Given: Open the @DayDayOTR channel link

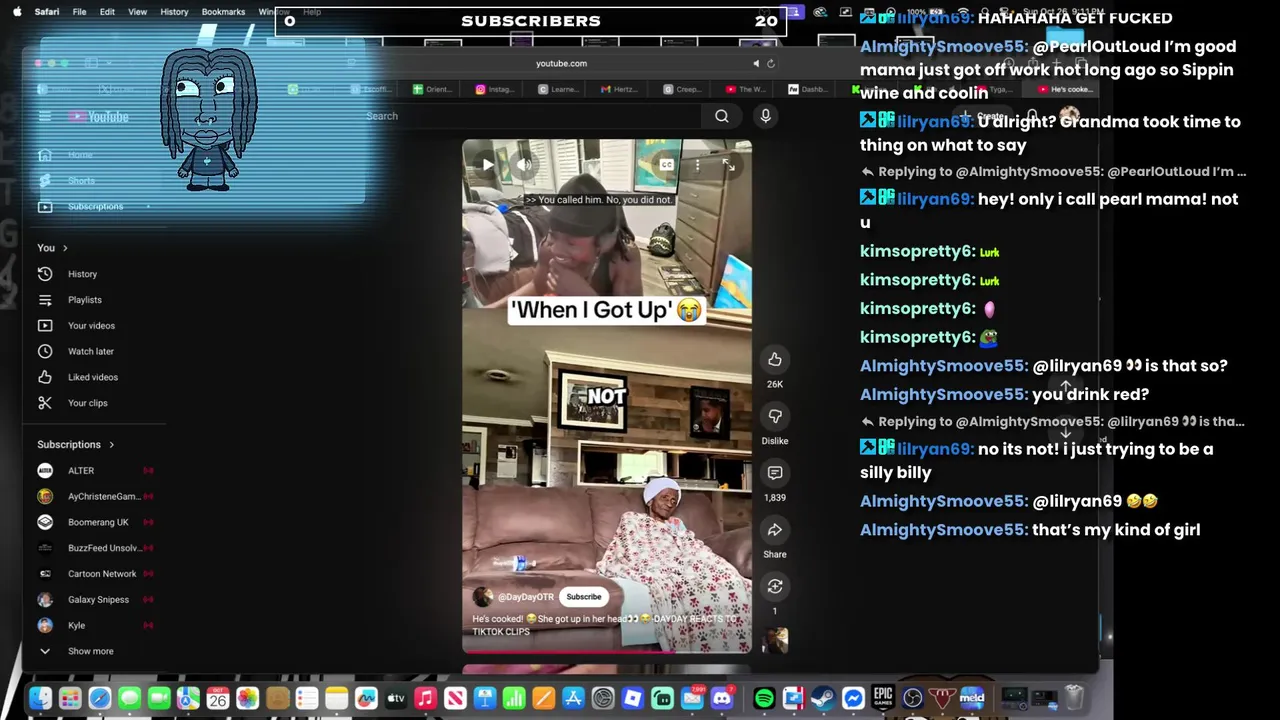Looking at the screenshot, I should 526,597.
